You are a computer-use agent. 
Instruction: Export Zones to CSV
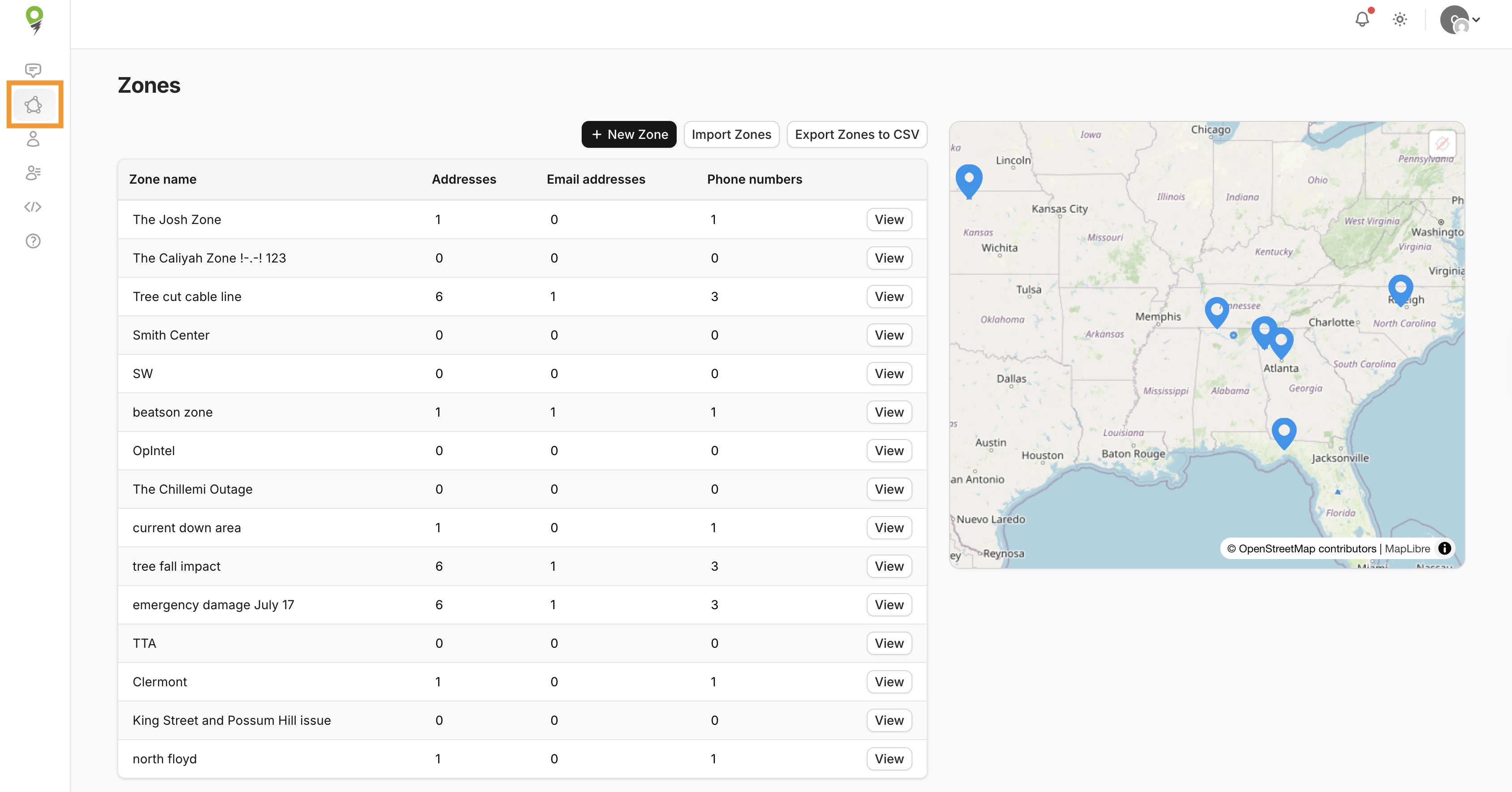point(856,134)
